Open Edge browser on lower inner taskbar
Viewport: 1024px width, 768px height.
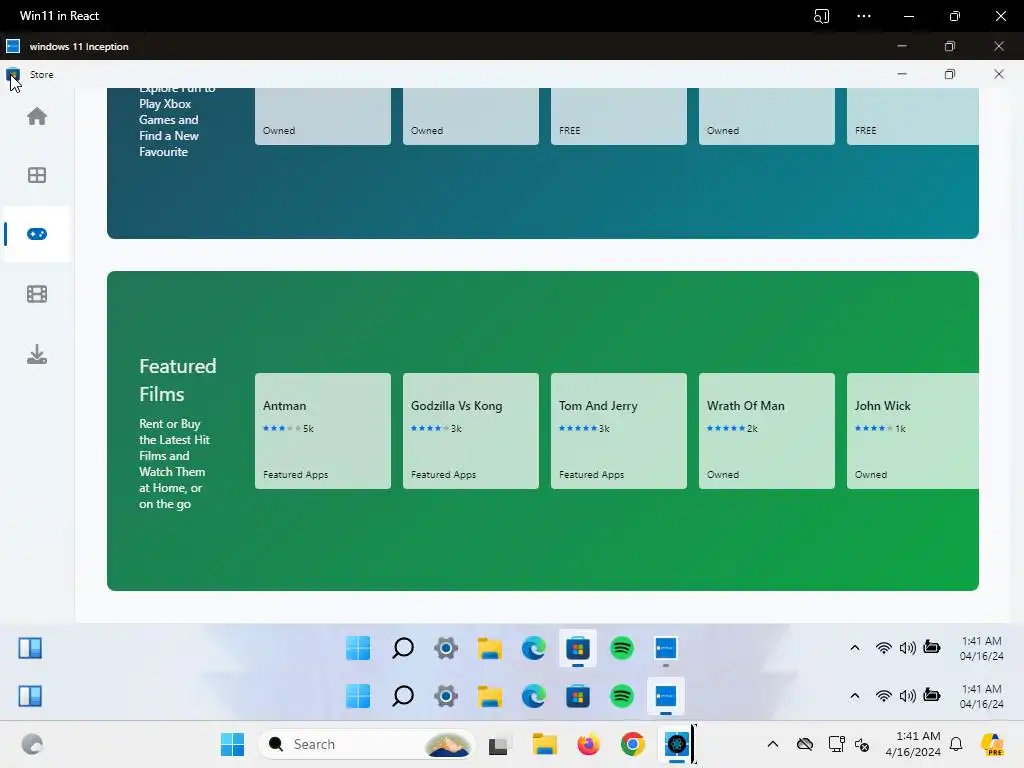tap(534, 696)
